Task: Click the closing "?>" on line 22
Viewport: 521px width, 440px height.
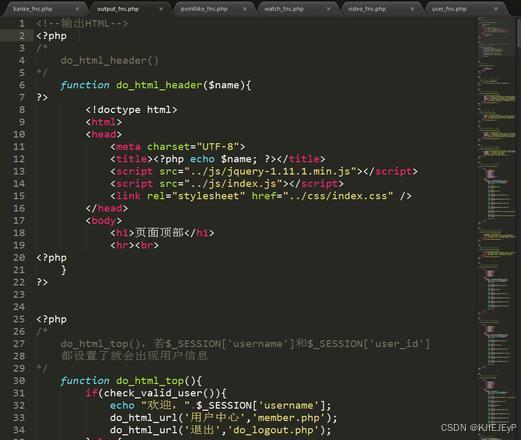Action: tap(42, 282)
